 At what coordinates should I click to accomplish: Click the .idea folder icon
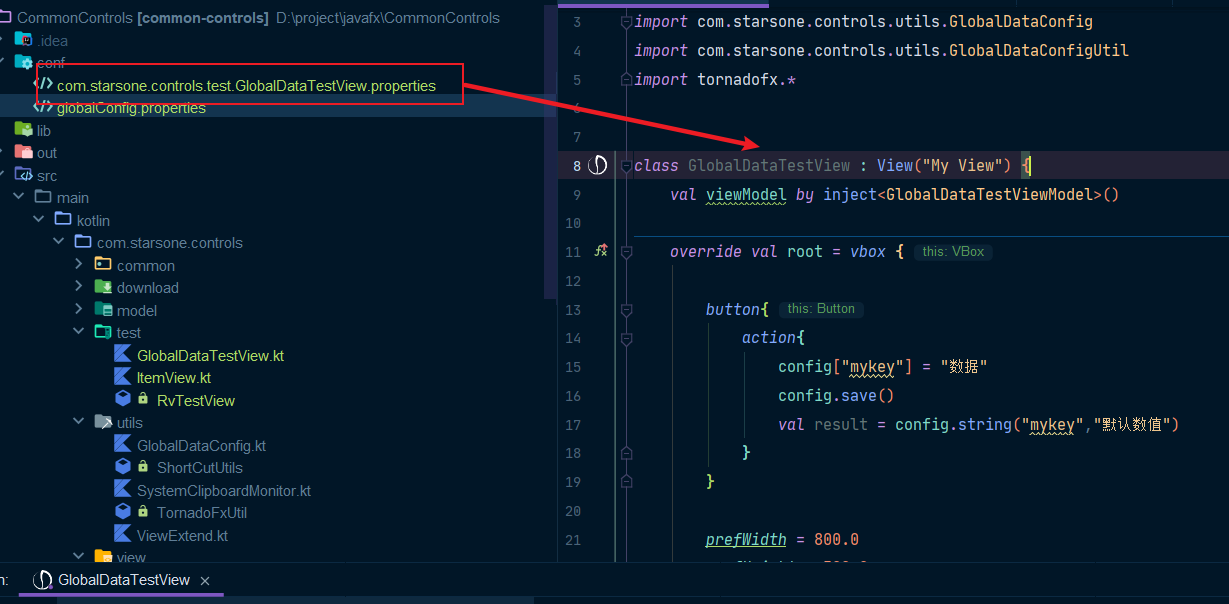click(x=23, y=40)
